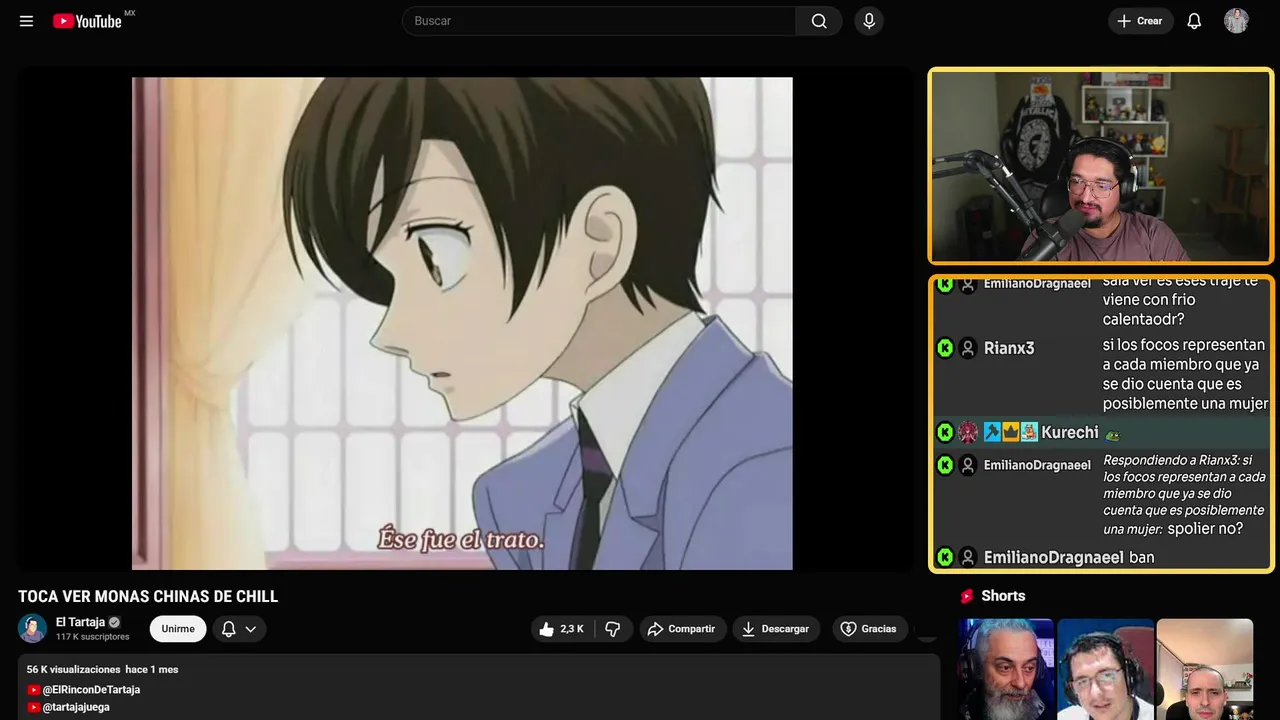Screen dimensions: 1280x720
Task: Open the notifications bell in the header
Action: coord(1194,21)
